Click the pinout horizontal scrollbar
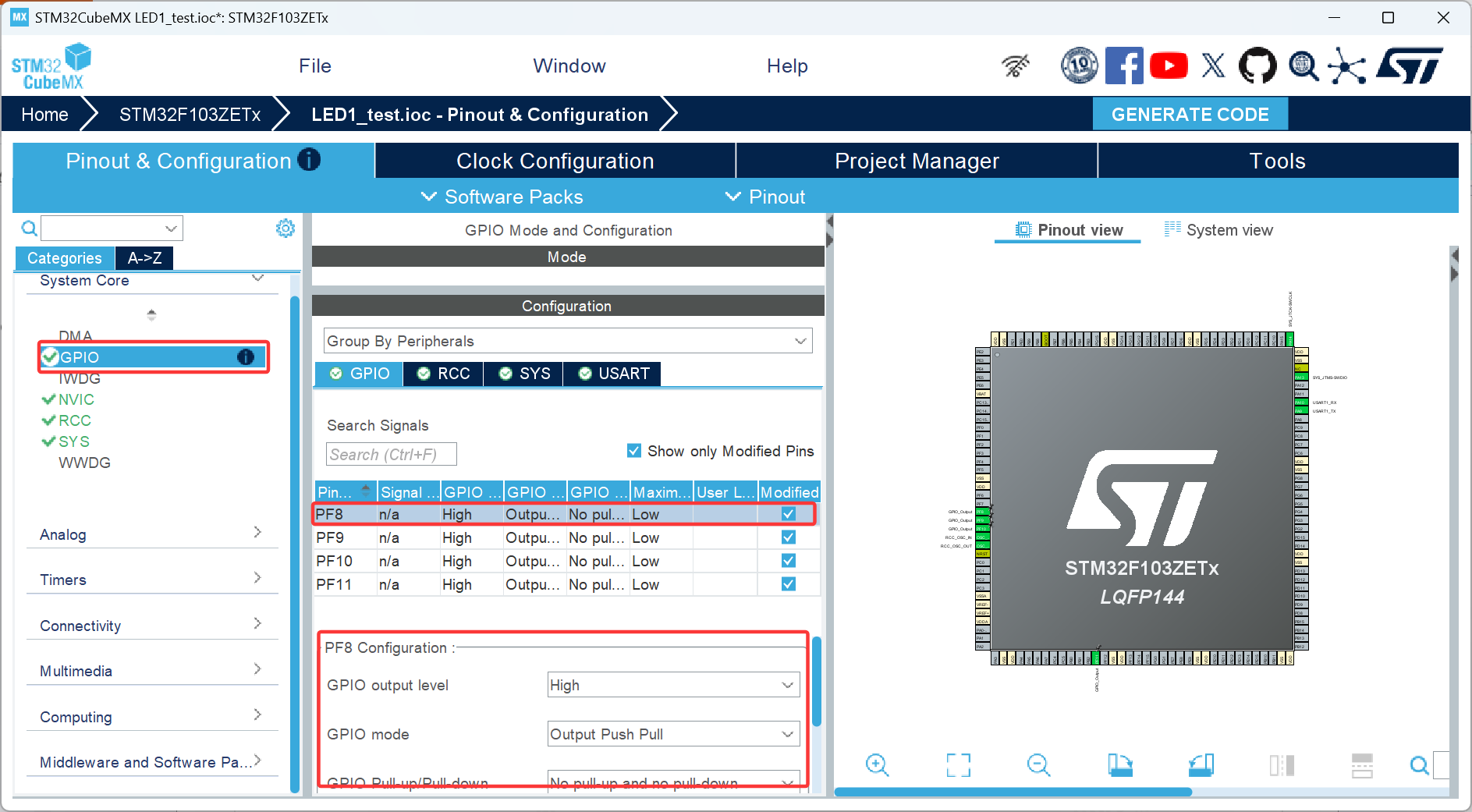Screen dimensions: 1472x812 1013,792
